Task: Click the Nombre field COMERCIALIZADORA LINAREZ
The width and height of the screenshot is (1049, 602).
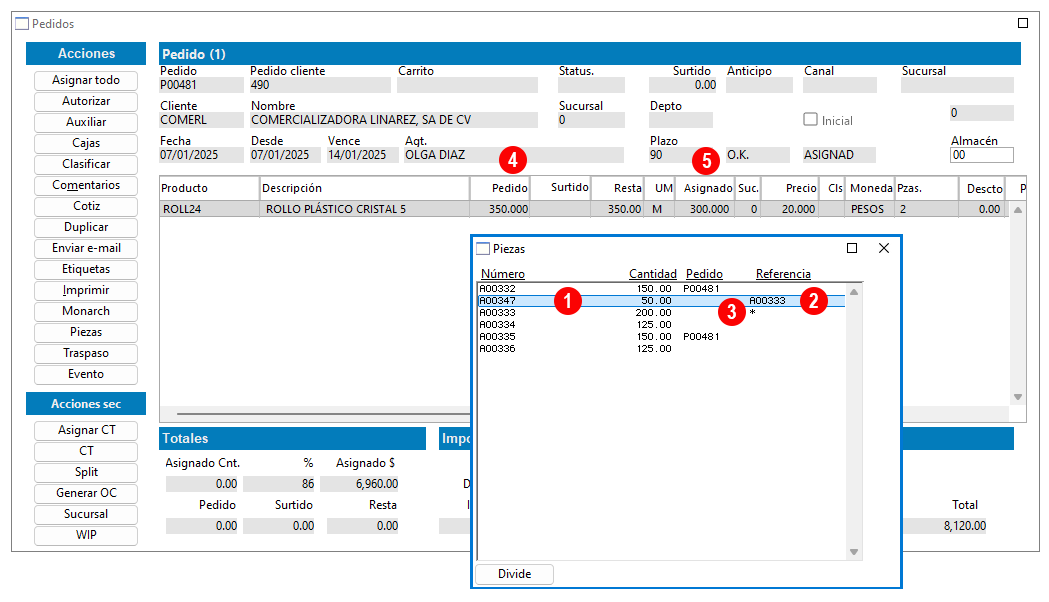Action: (393, 120)
